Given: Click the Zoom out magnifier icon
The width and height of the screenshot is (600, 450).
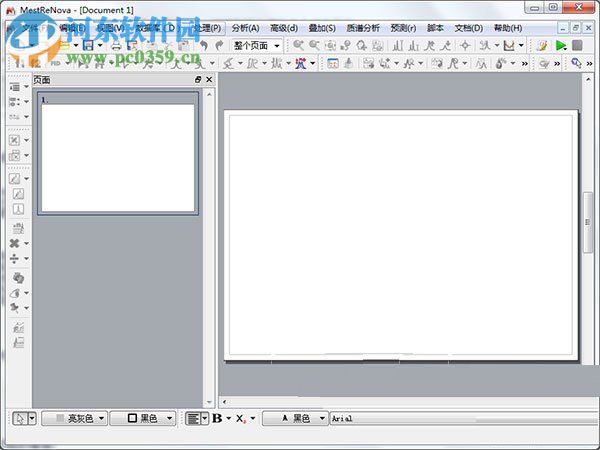Looking at the screenshot, I should (314, 46).
